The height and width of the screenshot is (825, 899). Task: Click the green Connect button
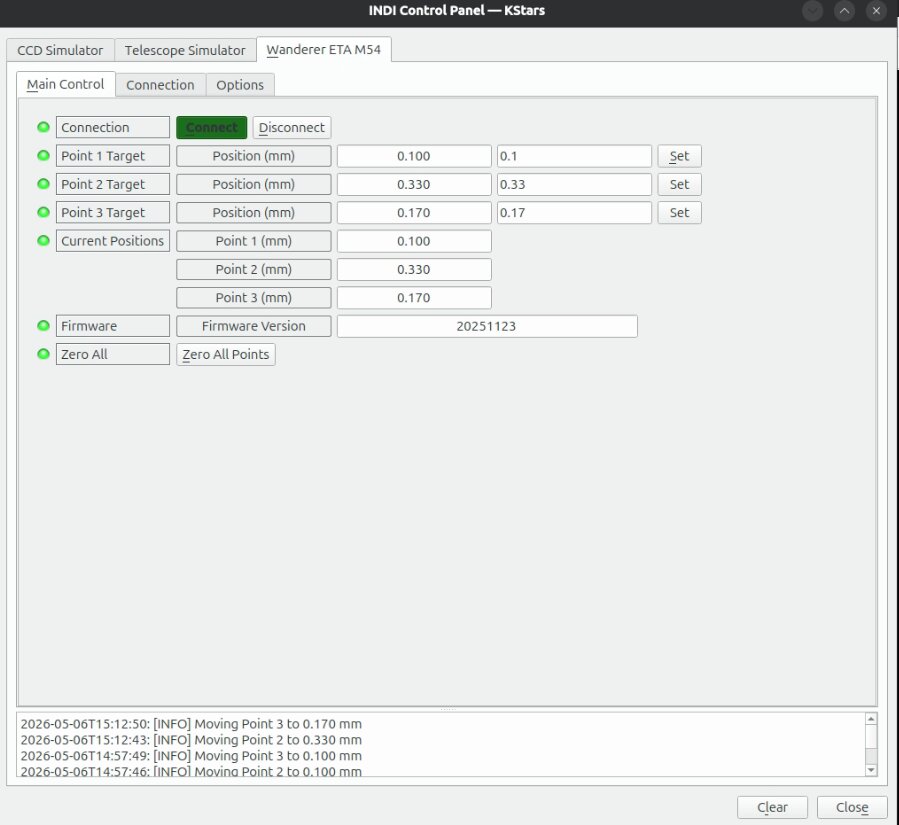pos(212,127)
